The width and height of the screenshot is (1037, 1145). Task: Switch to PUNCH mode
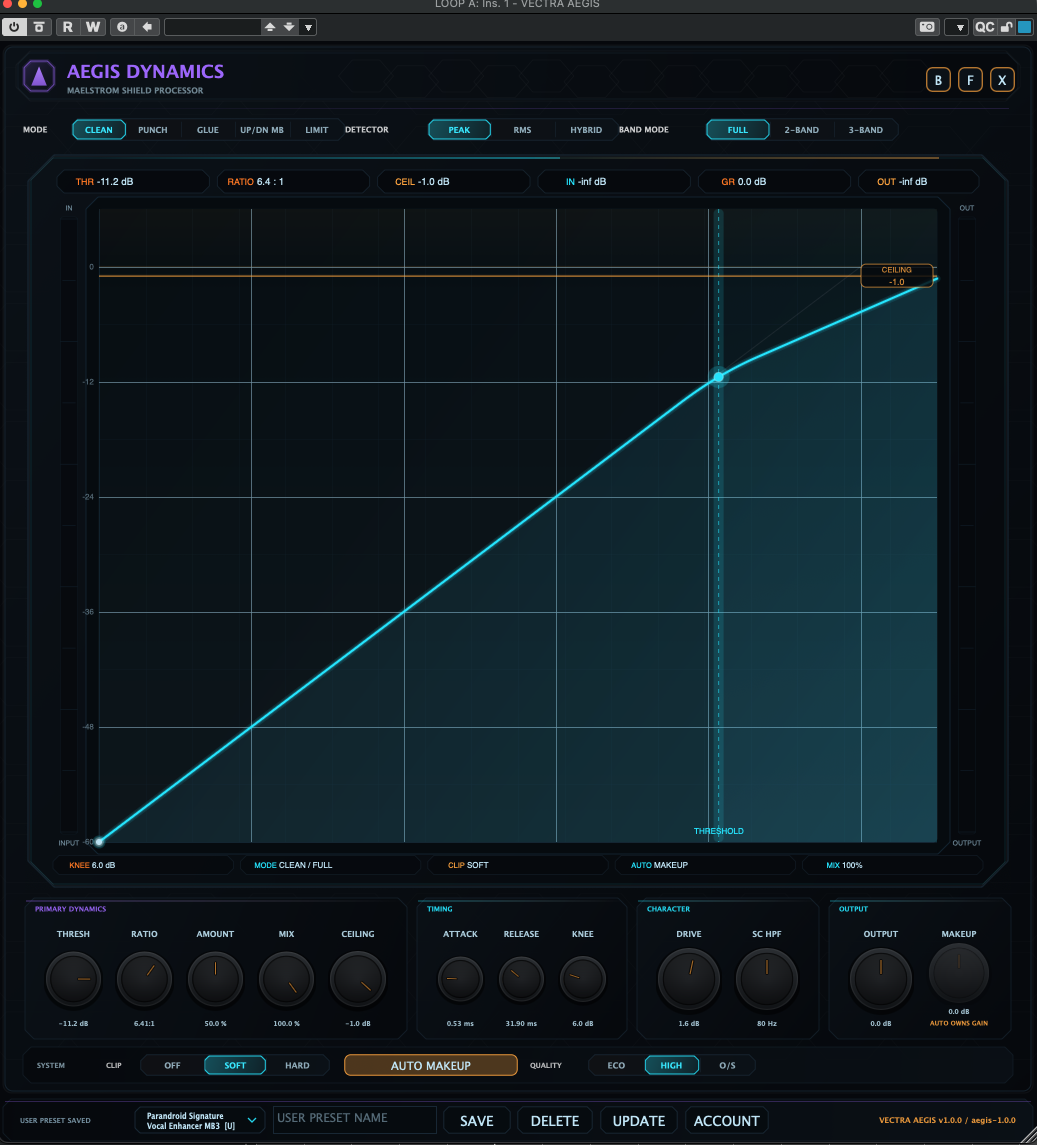click(x=153, y=130)
